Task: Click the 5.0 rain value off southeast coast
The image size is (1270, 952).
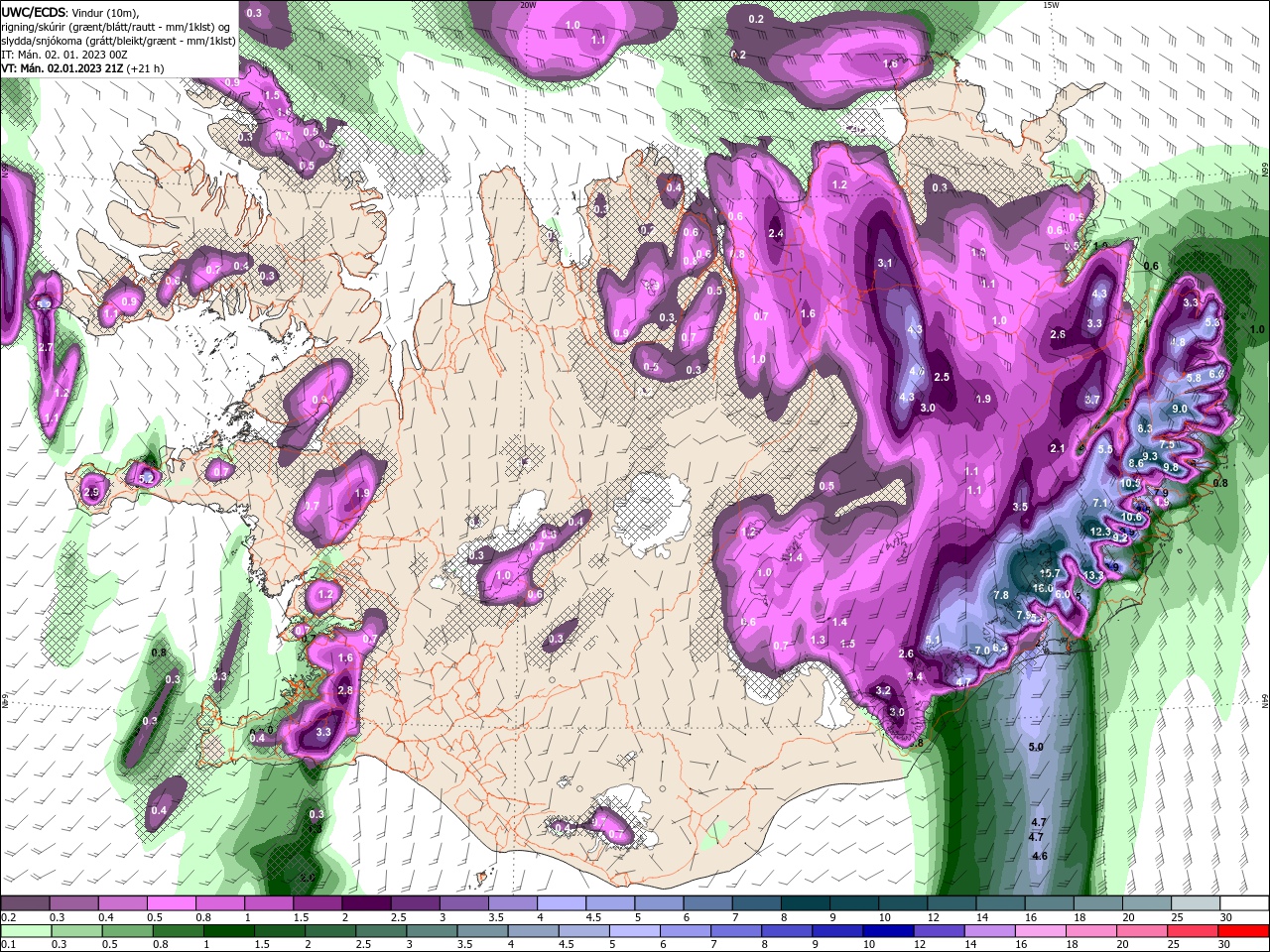Action: [1036, 747]
